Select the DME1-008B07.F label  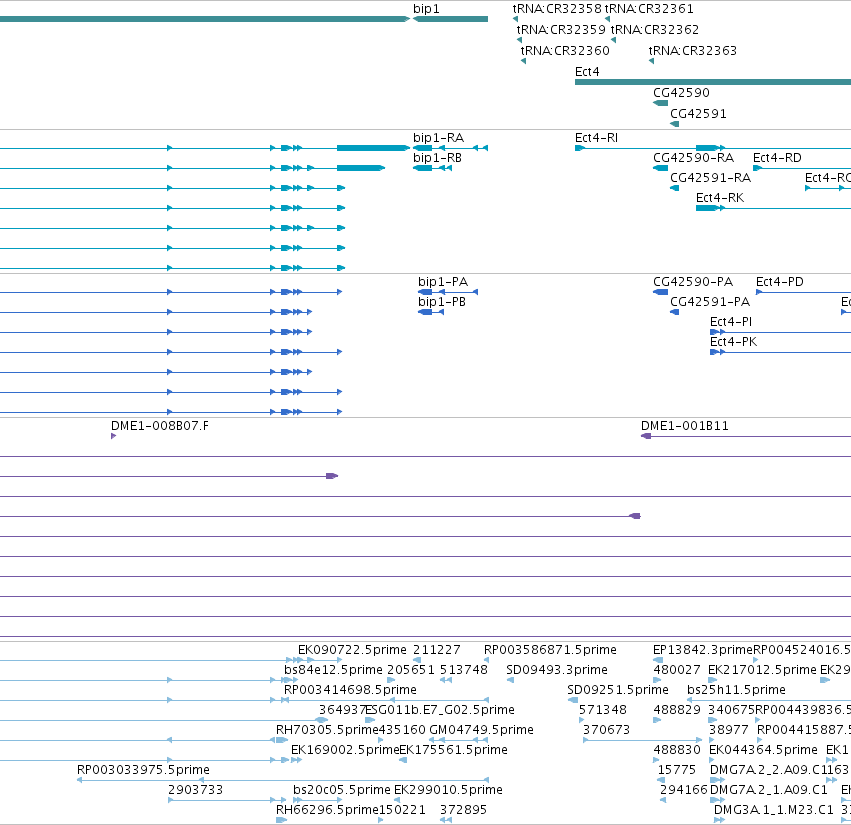coord(160,426)
